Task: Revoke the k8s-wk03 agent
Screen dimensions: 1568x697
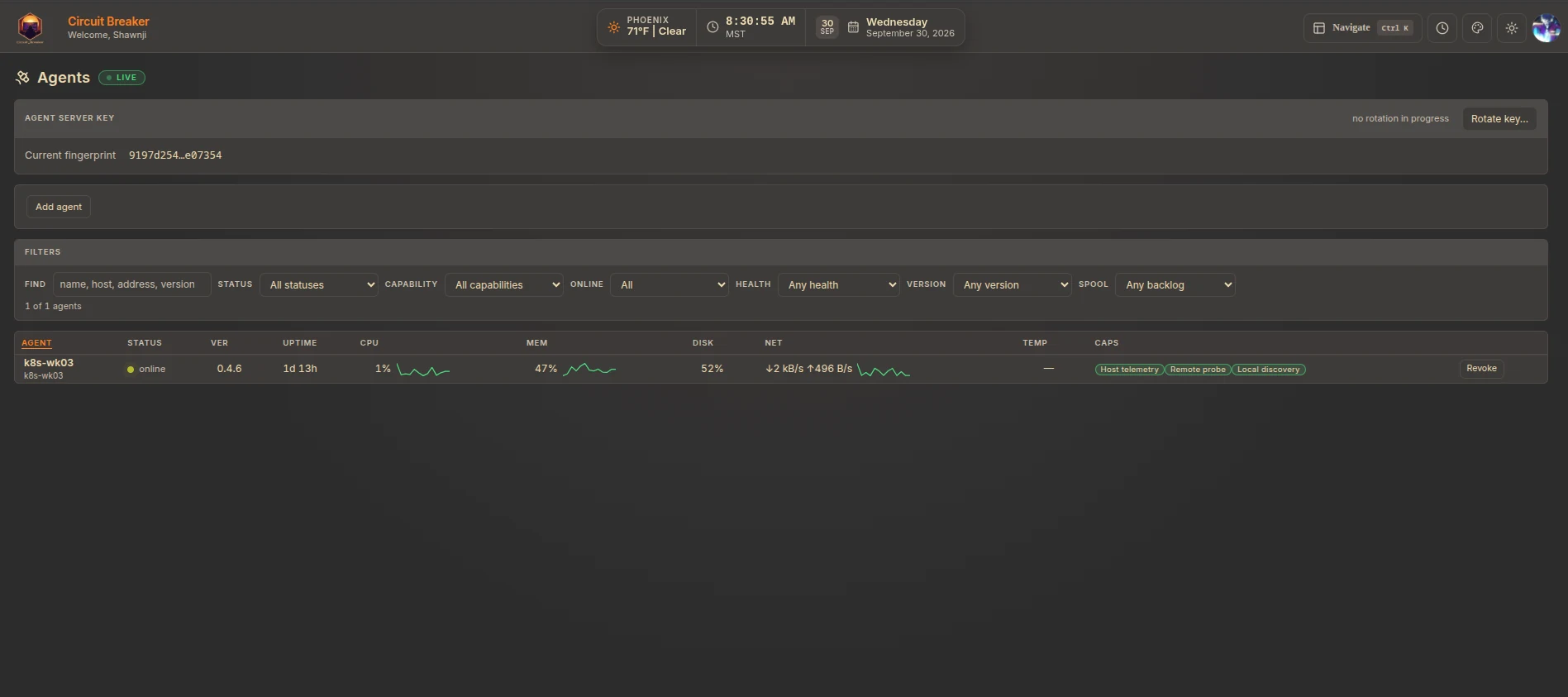Action: click(x=1481, y=369)
